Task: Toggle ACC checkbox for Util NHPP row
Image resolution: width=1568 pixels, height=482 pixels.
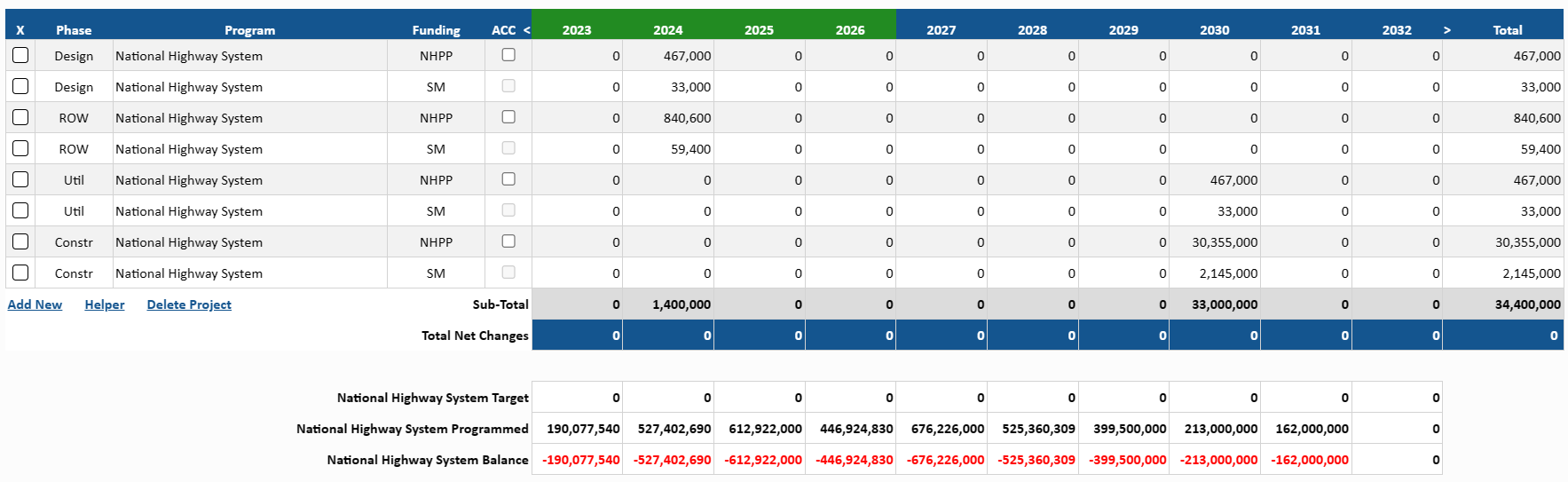Action: 508,178
